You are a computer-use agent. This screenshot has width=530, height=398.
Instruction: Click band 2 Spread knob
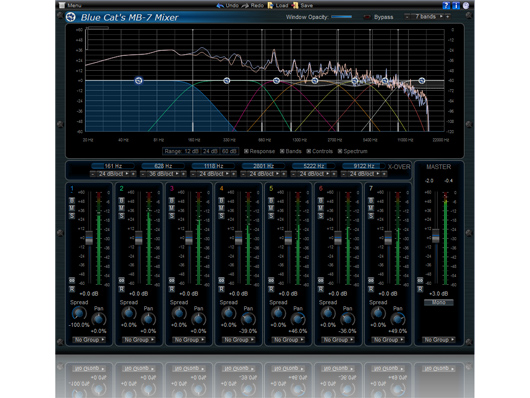click(x=128, y=313)
